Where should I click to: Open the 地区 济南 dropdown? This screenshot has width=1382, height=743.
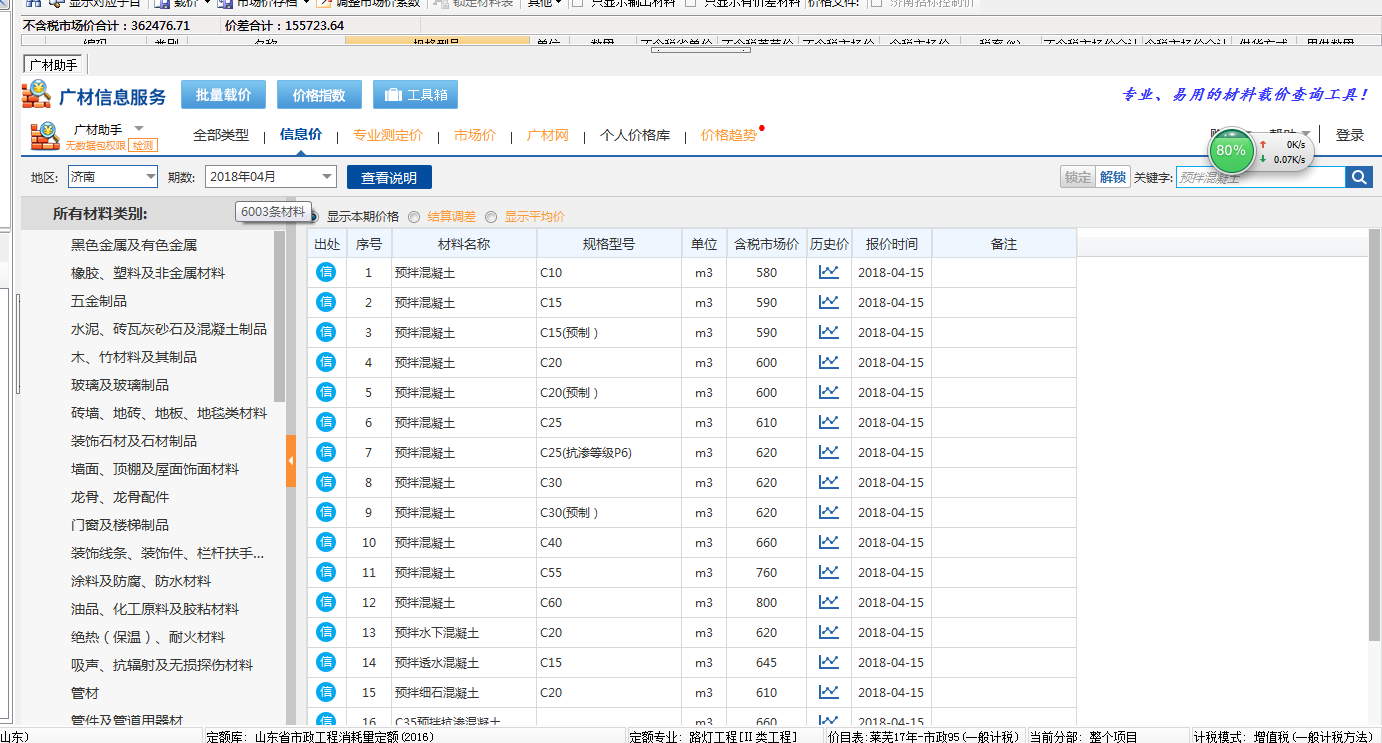[x=112, y=177]
